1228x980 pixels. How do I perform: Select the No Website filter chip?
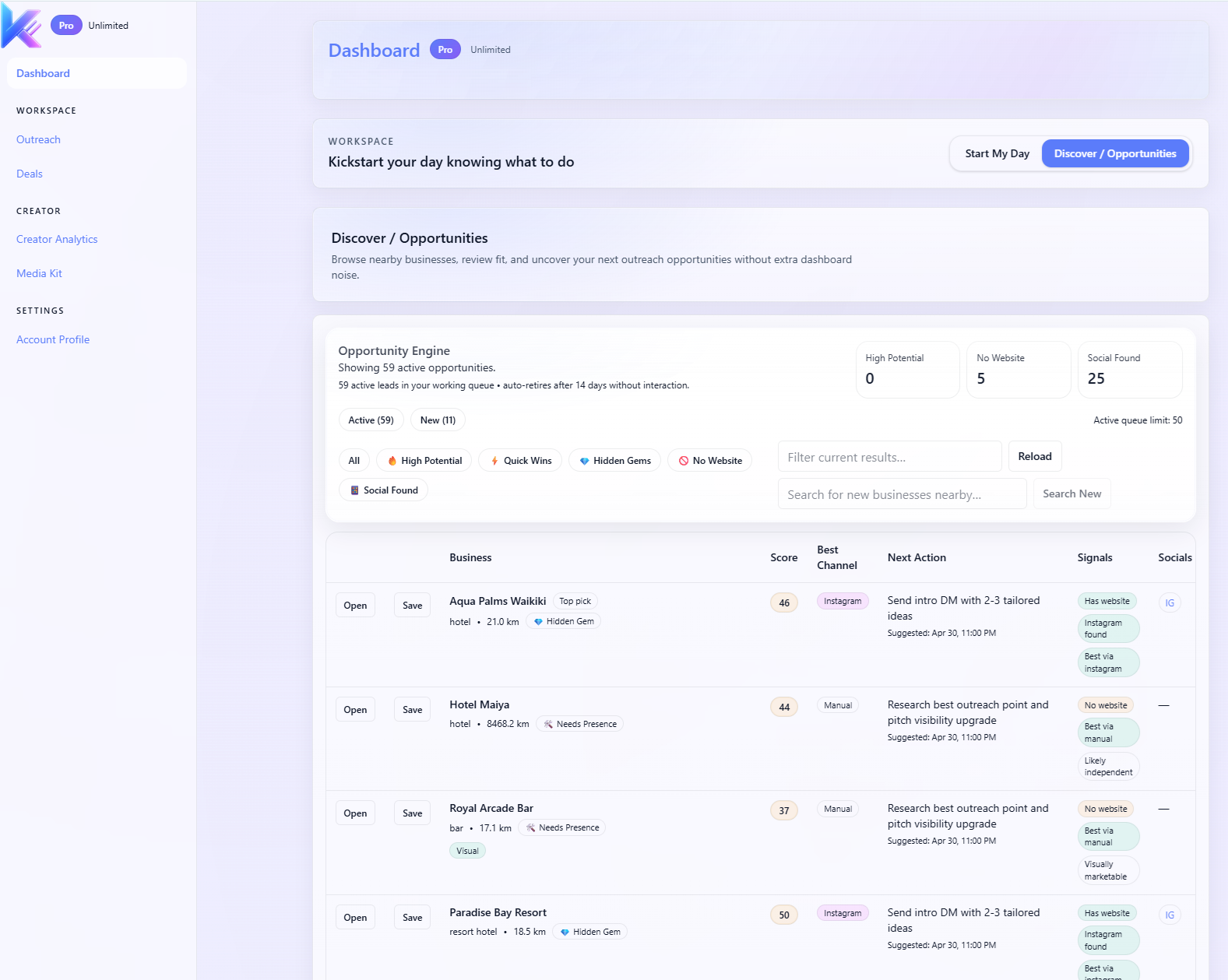(710, 461)
